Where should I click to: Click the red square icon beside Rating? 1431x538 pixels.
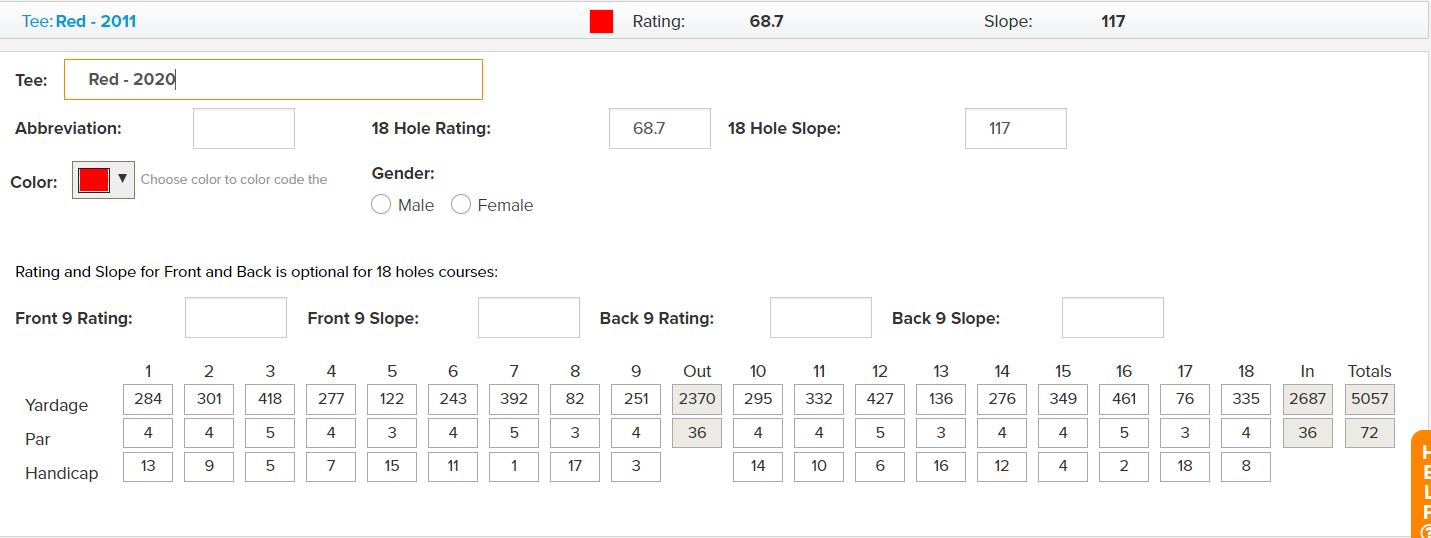(601, 21)
